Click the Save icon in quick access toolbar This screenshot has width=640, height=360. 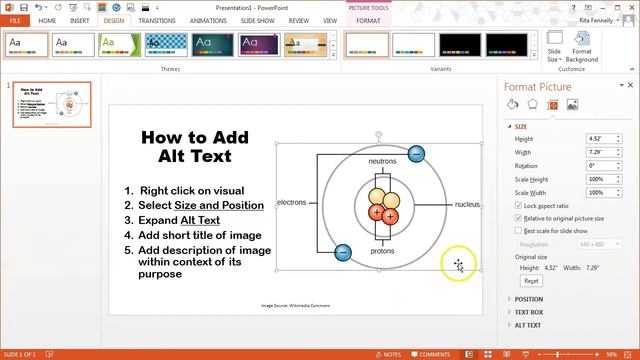pyautogui.click(x=24, y=7)
